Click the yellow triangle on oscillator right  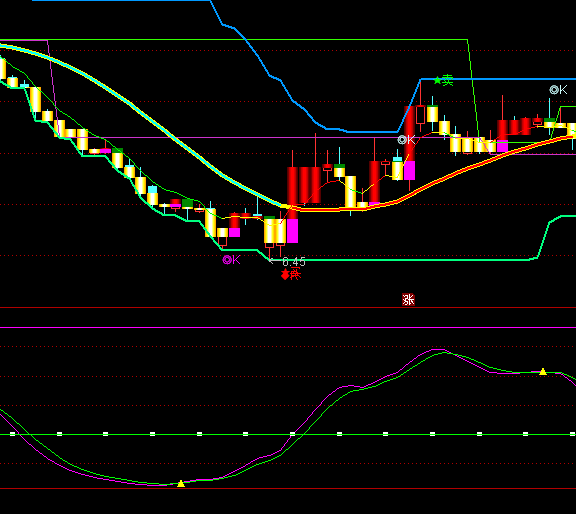[543, 371]
